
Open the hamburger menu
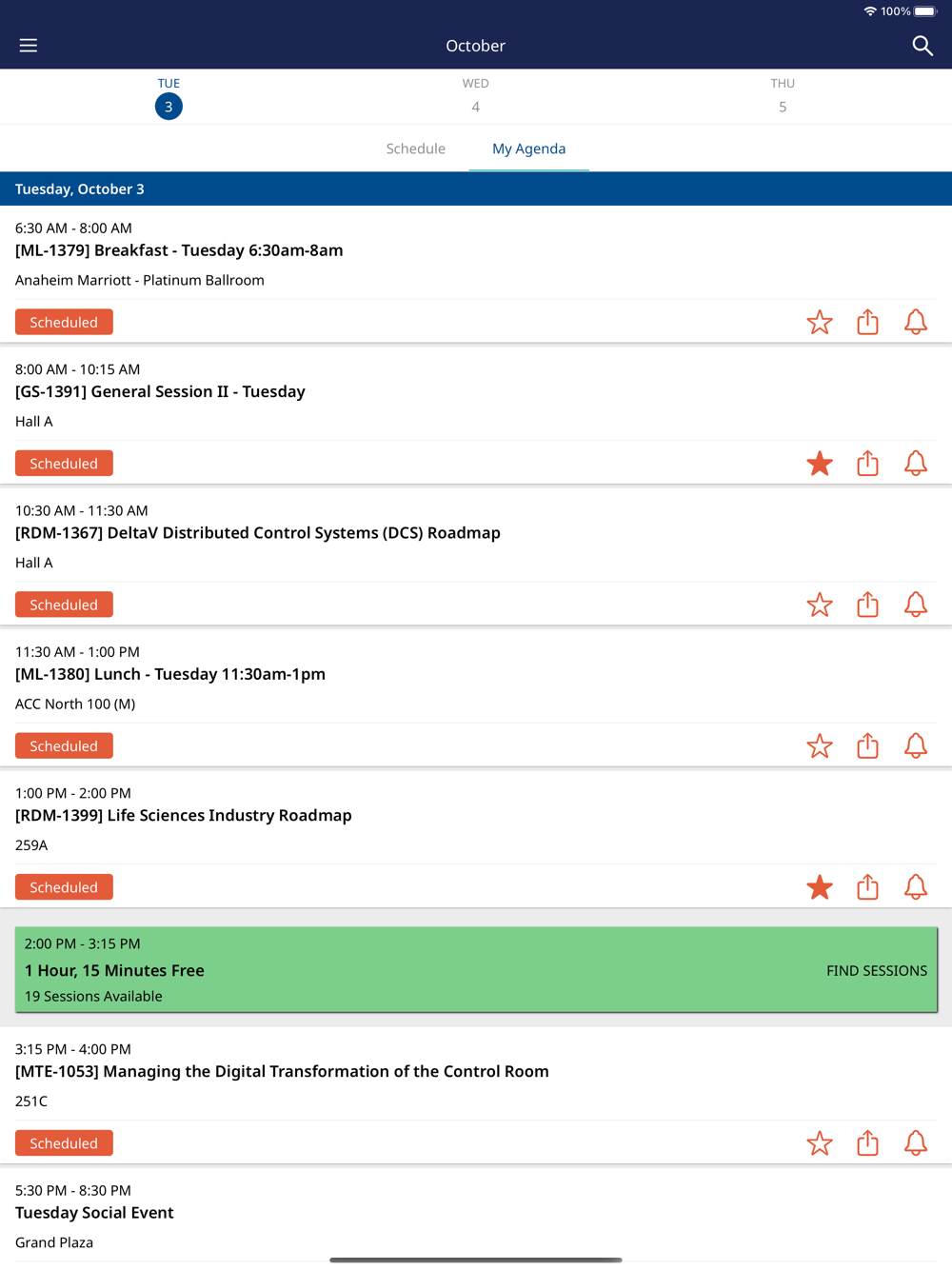point(29,46)
